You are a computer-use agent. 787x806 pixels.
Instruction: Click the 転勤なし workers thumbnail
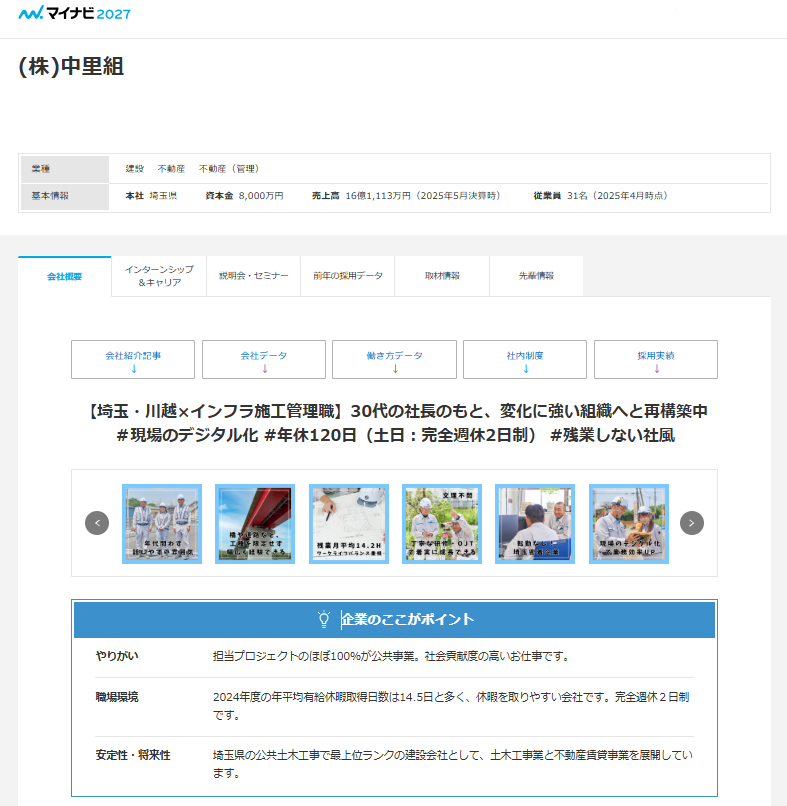coord(535,524)
